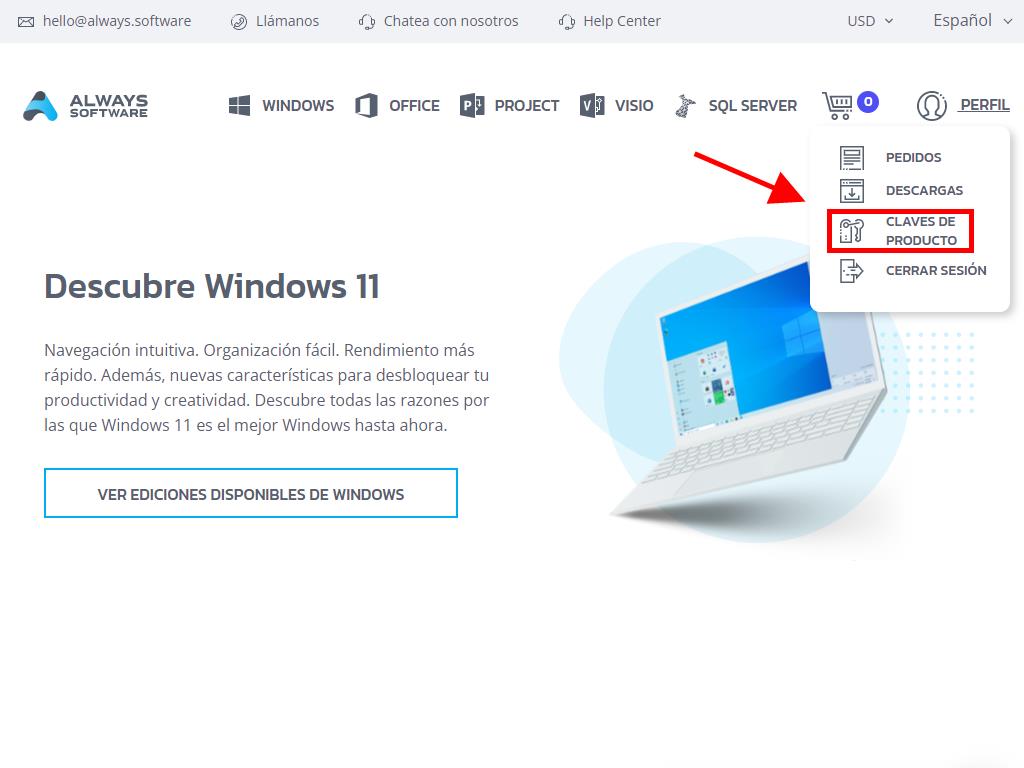Open the Visio products menu
The height and width of the screenshot is (768, 1024).
(x=617, y=106)
